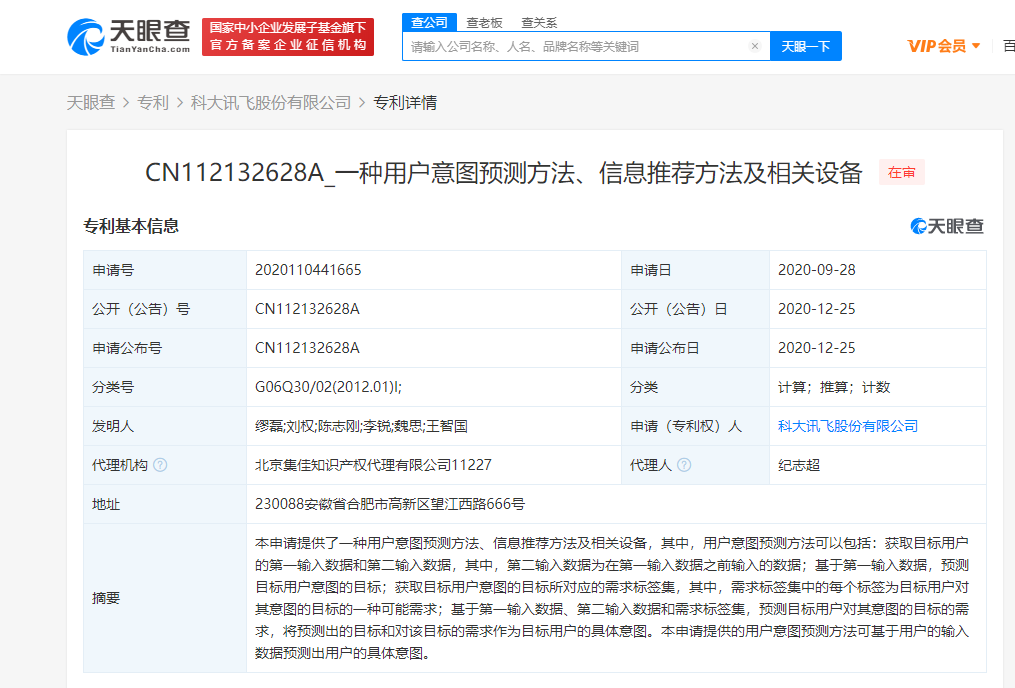Click the help icon next to 代理人

point(684,465)
